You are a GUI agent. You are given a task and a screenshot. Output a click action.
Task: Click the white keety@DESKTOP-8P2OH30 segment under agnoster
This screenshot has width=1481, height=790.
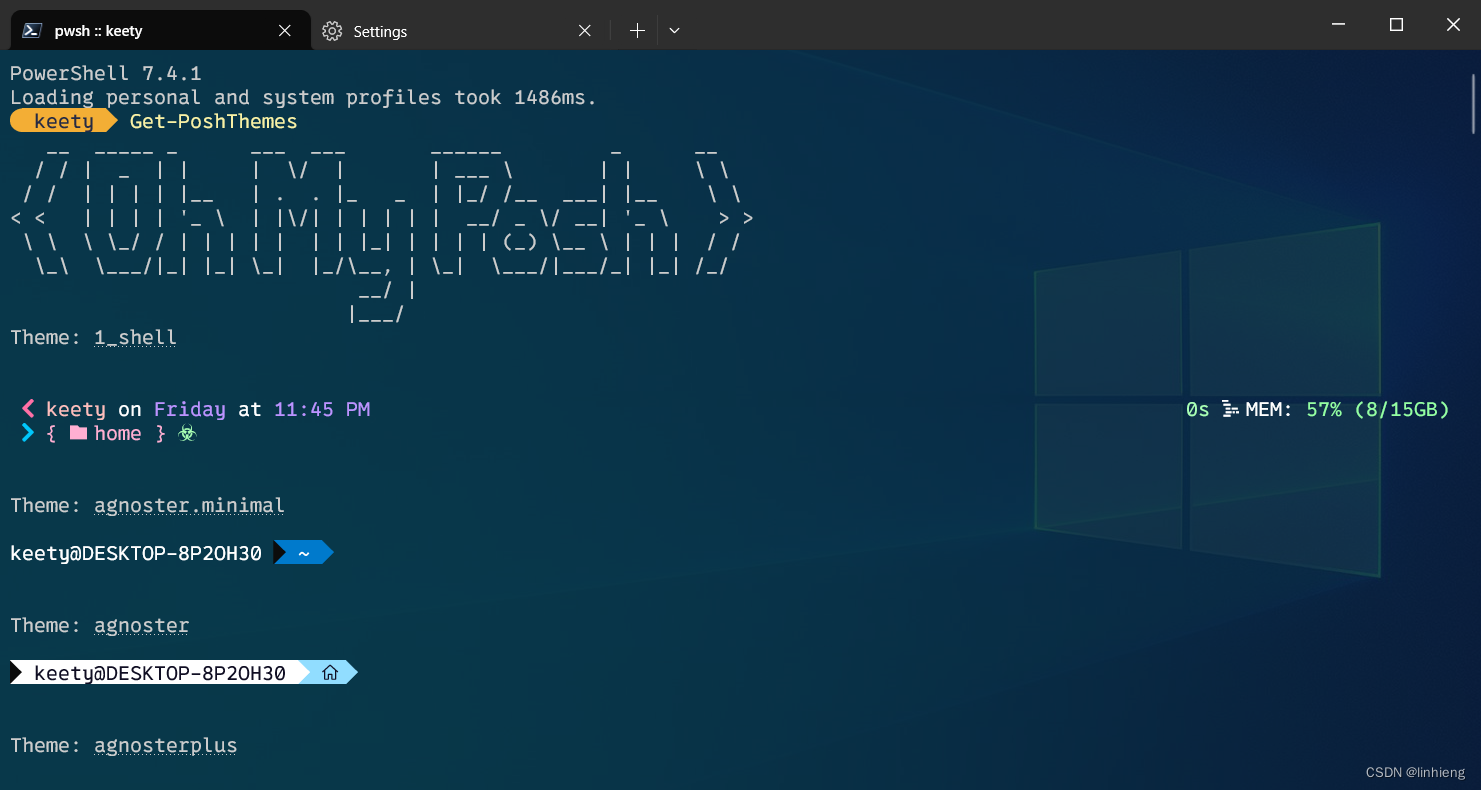click(x=160, y=673)
